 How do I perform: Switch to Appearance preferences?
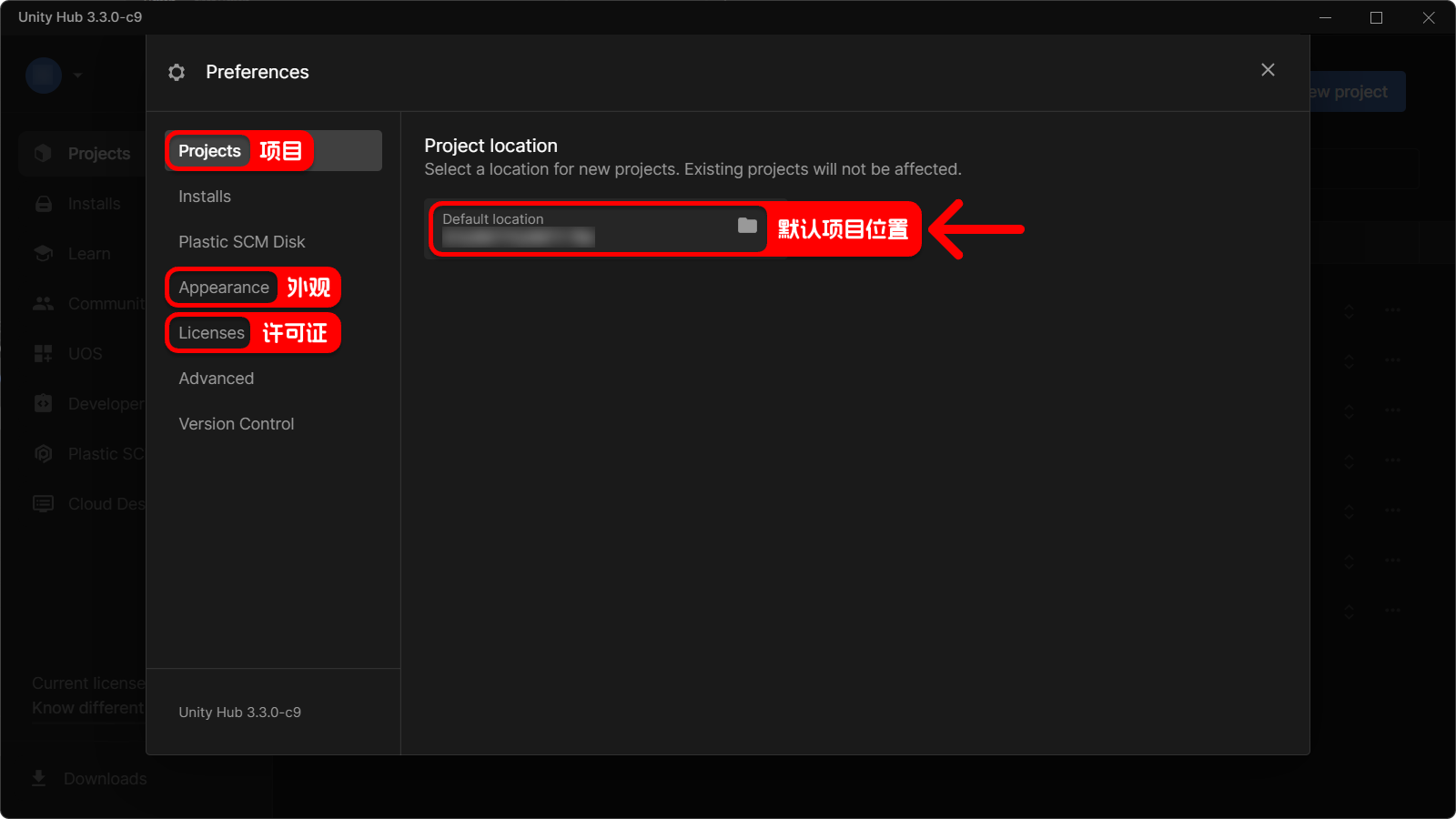point(224,288)
